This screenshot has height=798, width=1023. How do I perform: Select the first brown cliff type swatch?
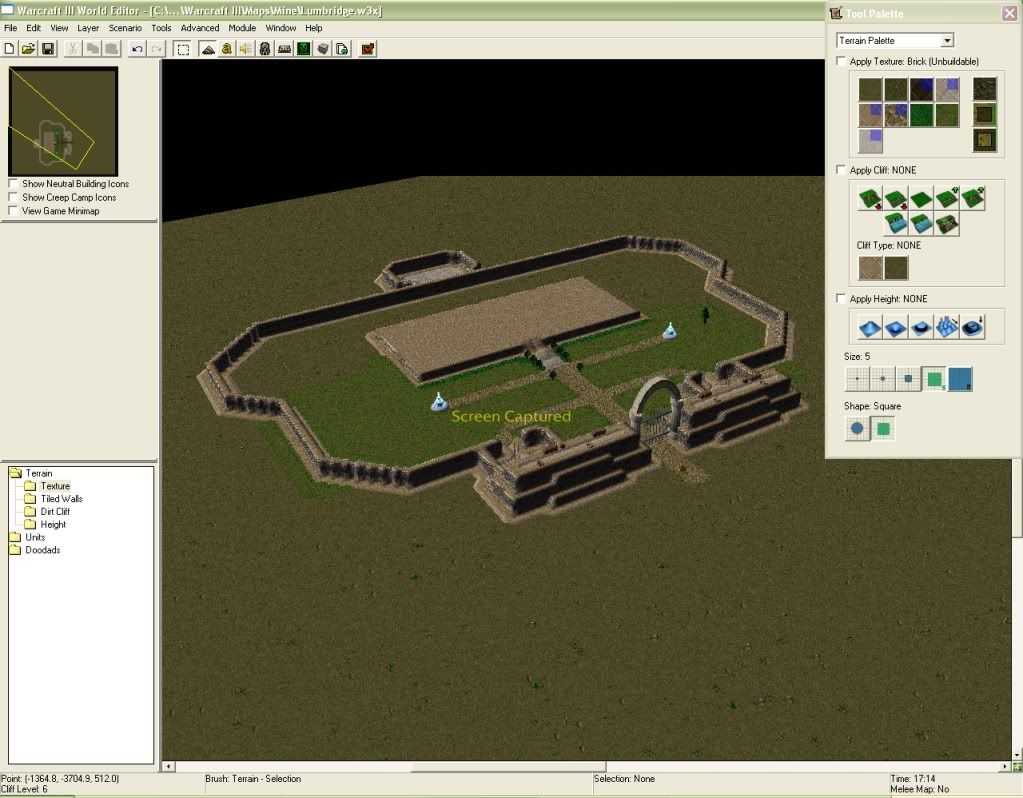point(870,268)
